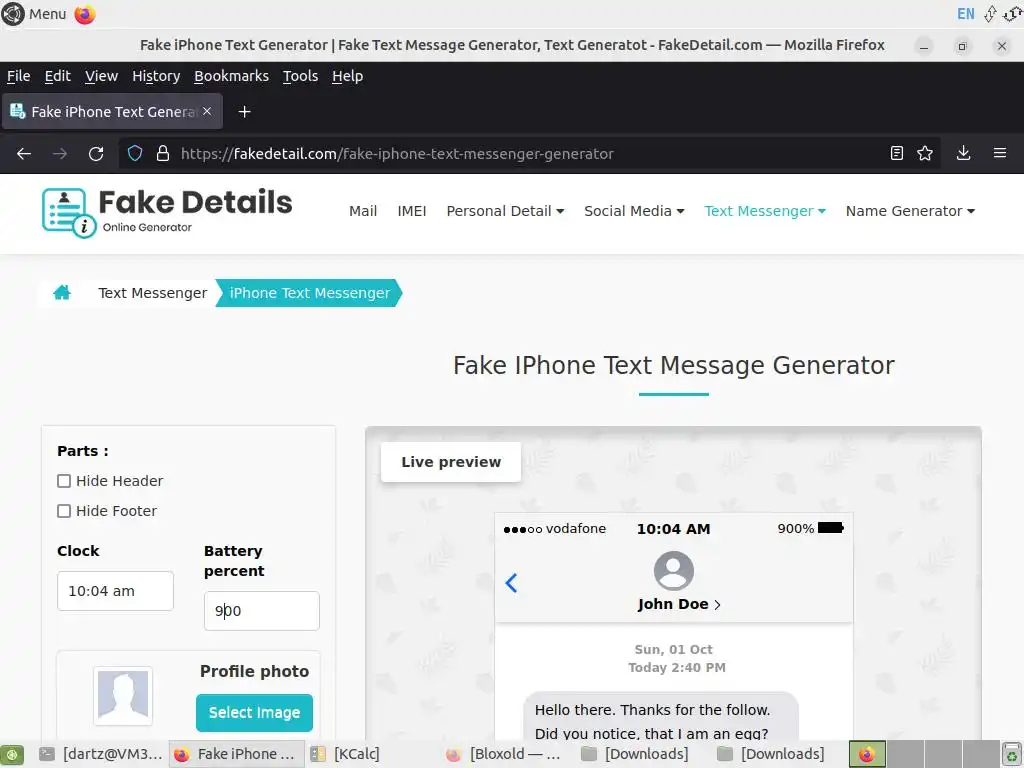Open a new tab with the plus button
The height and width of the screenshot is (768, 1024).
(244, 112)
